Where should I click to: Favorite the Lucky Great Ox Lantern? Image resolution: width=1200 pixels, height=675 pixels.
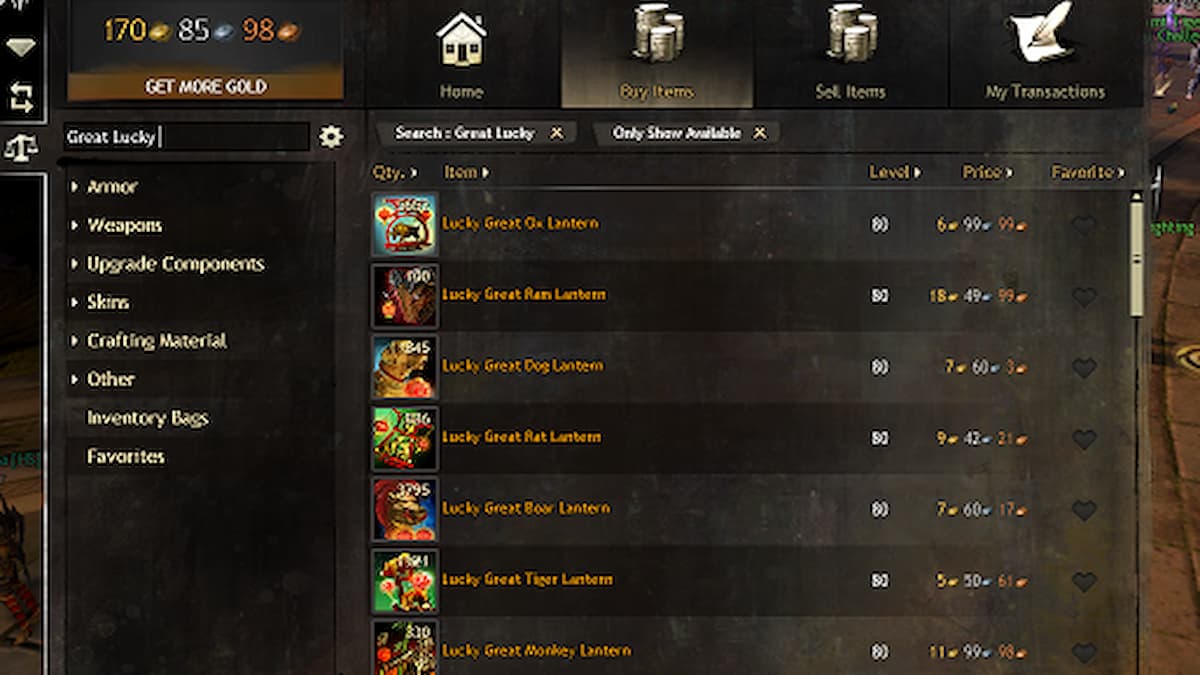coord(1084,225)
